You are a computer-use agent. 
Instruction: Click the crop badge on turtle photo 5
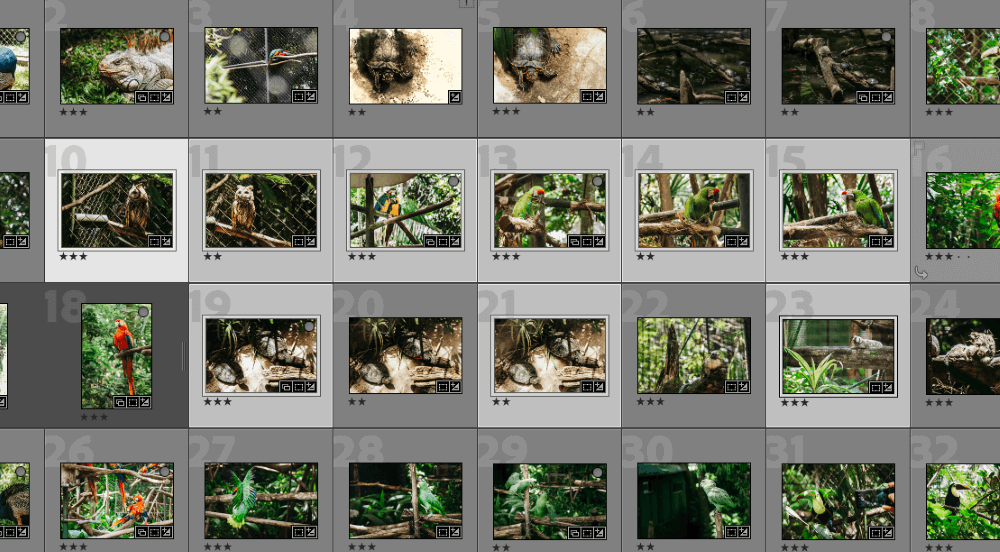click(x=587, y=97)
